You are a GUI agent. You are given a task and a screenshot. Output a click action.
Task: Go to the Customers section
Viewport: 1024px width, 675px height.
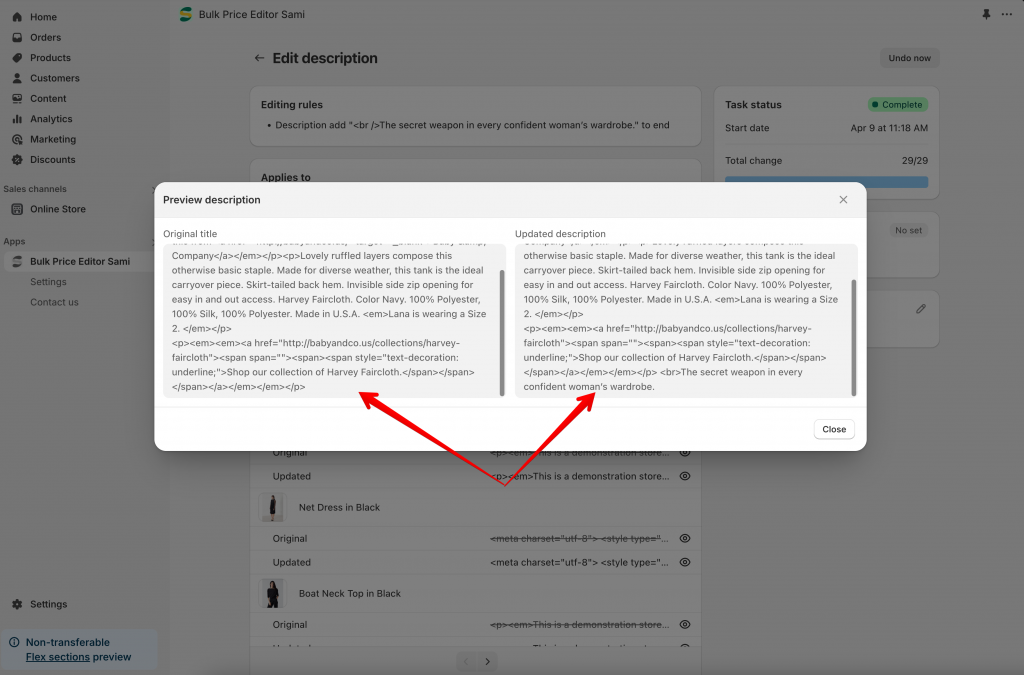55,78
